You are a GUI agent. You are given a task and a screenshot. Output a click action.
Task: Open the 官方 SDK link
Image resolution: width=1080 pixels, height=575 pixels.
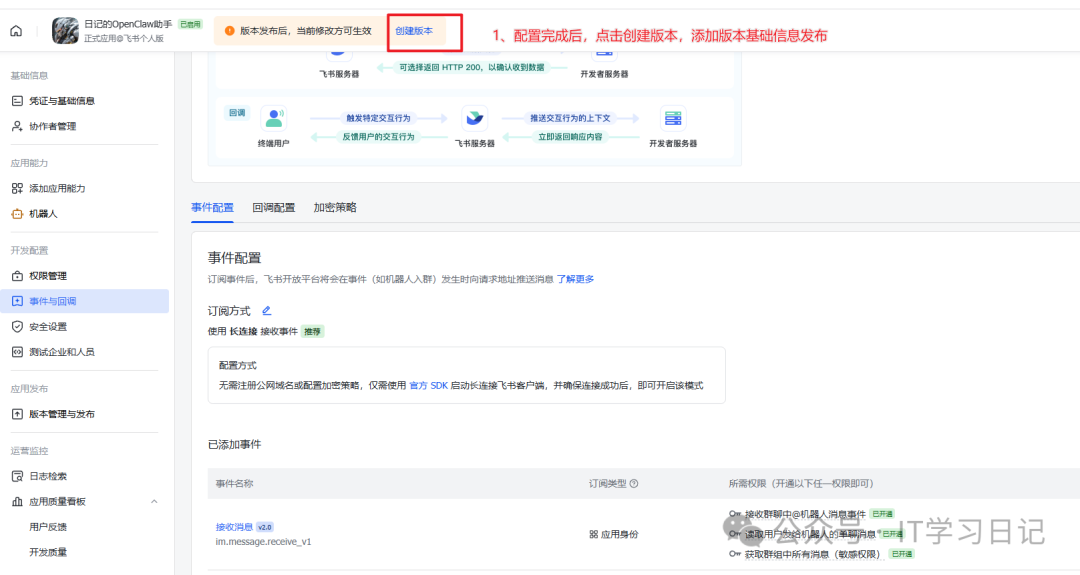[x=428, y=386]
